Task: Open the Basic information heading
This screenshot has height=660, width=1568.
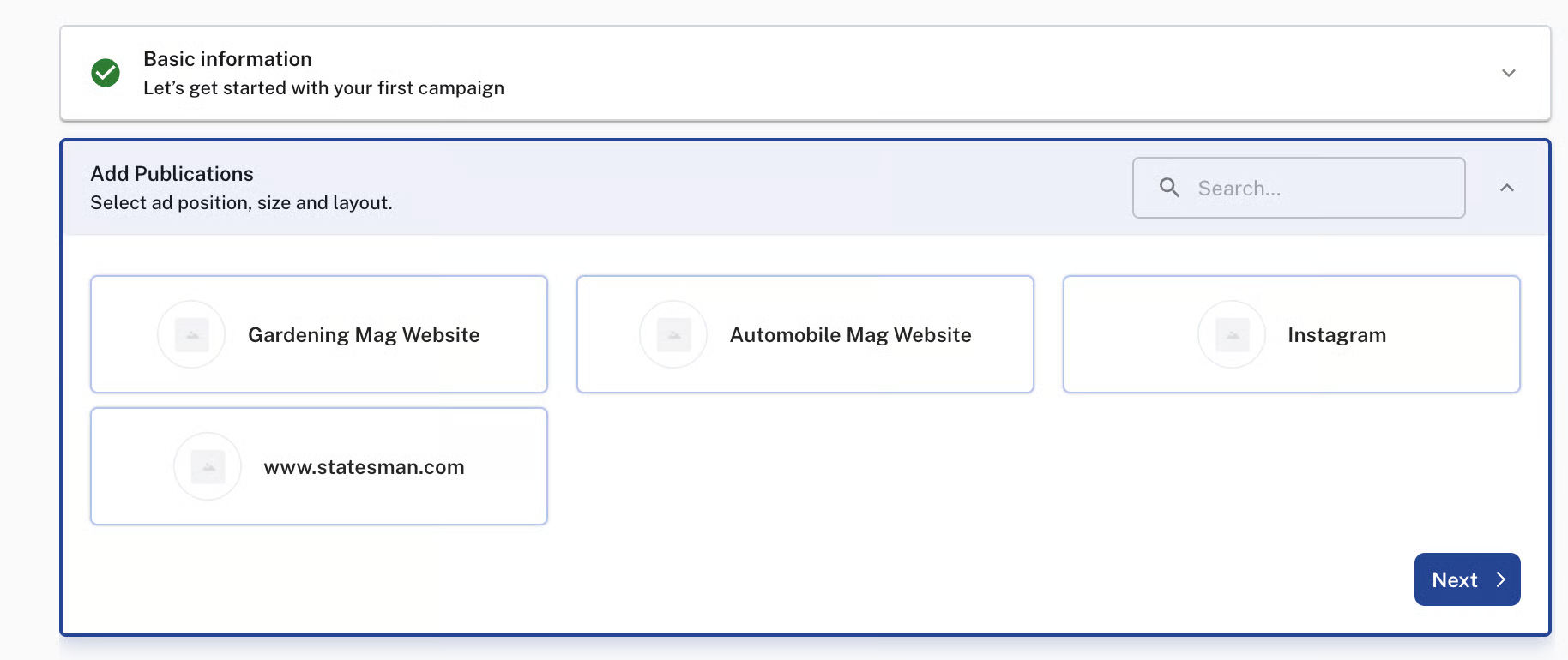Action: 227,59
